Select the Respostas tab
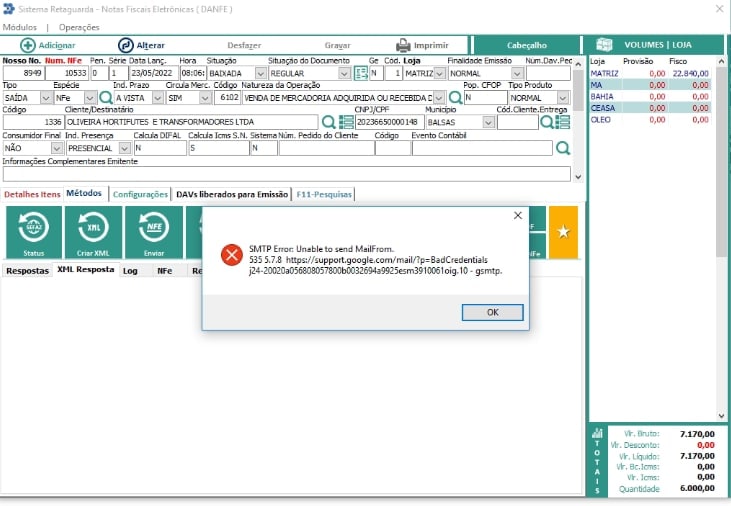This screenshot has height=506, width=731. click(28, 270)
